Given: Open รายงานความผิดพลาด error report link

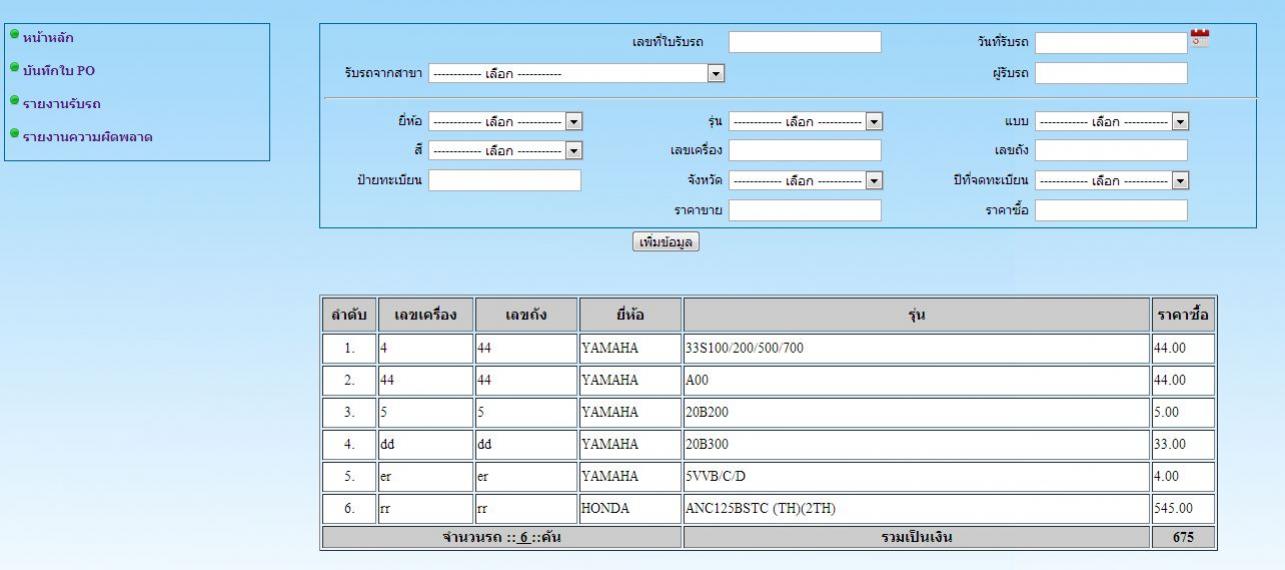Looking at the screenshot, I should click(88, 136).
